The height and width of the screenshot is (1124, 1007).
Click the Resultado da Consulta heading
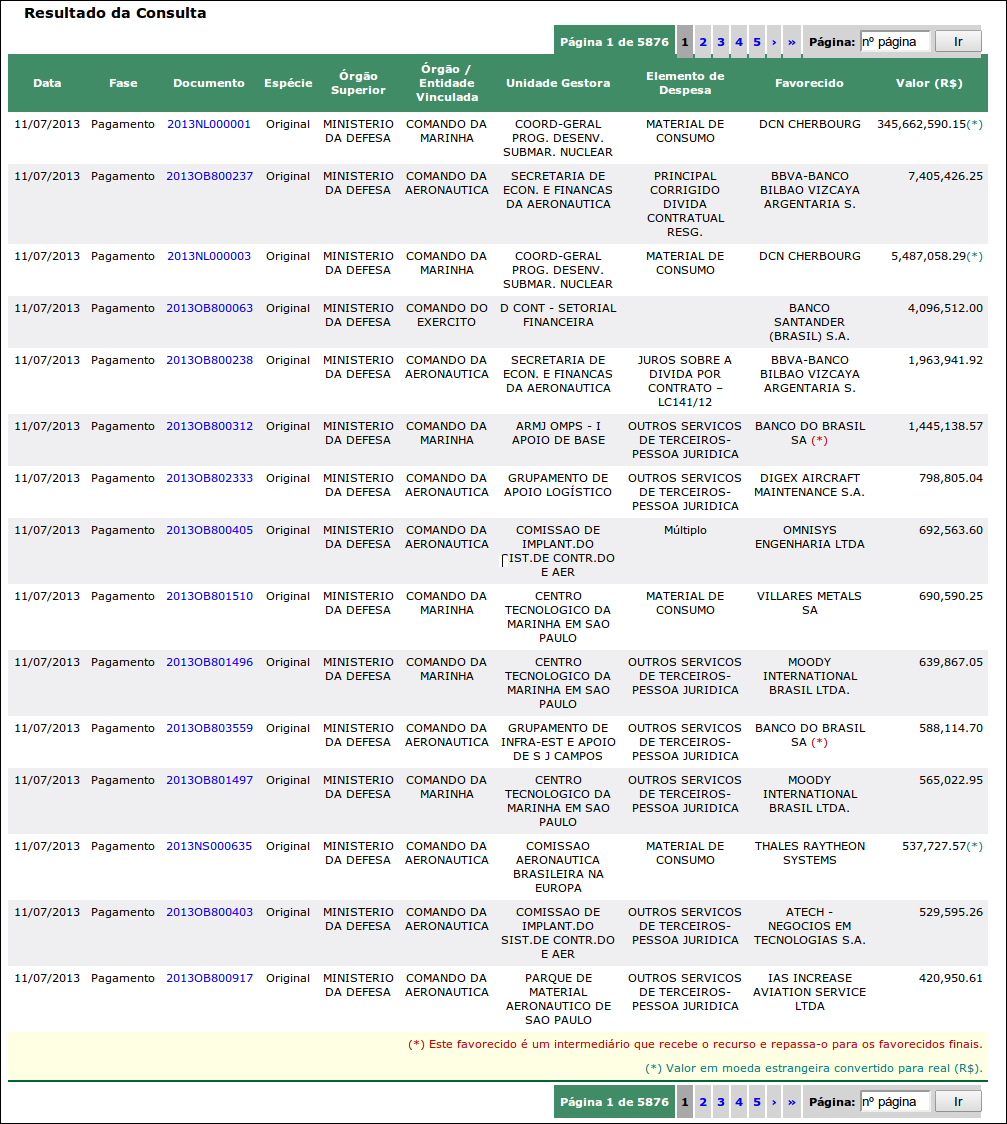tap(115, 13)
